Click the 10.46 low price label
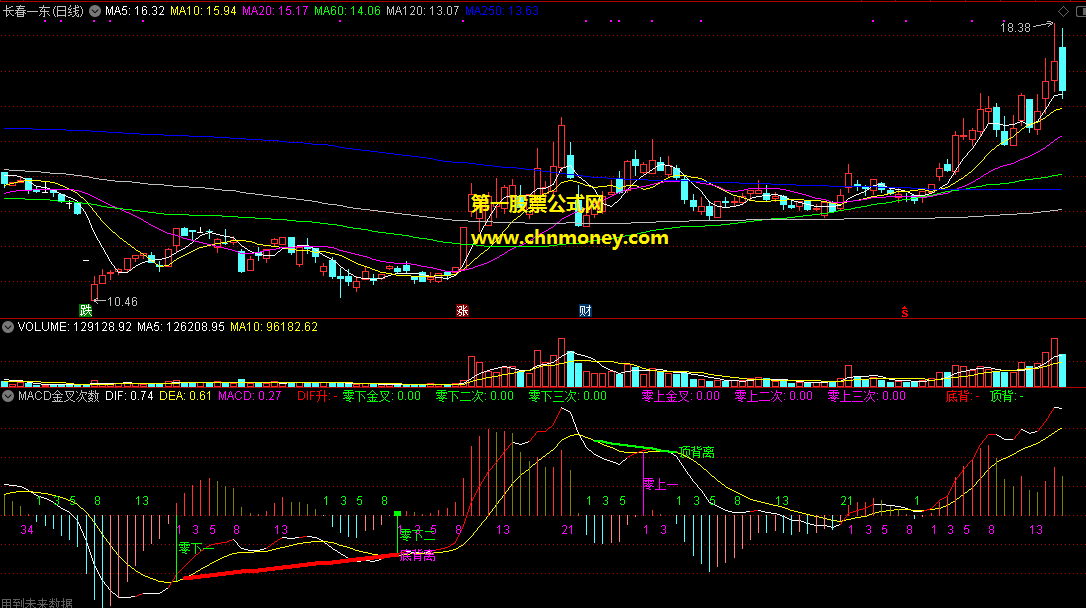This screenshot has width=1086, height=608. (x=123, y=302)
